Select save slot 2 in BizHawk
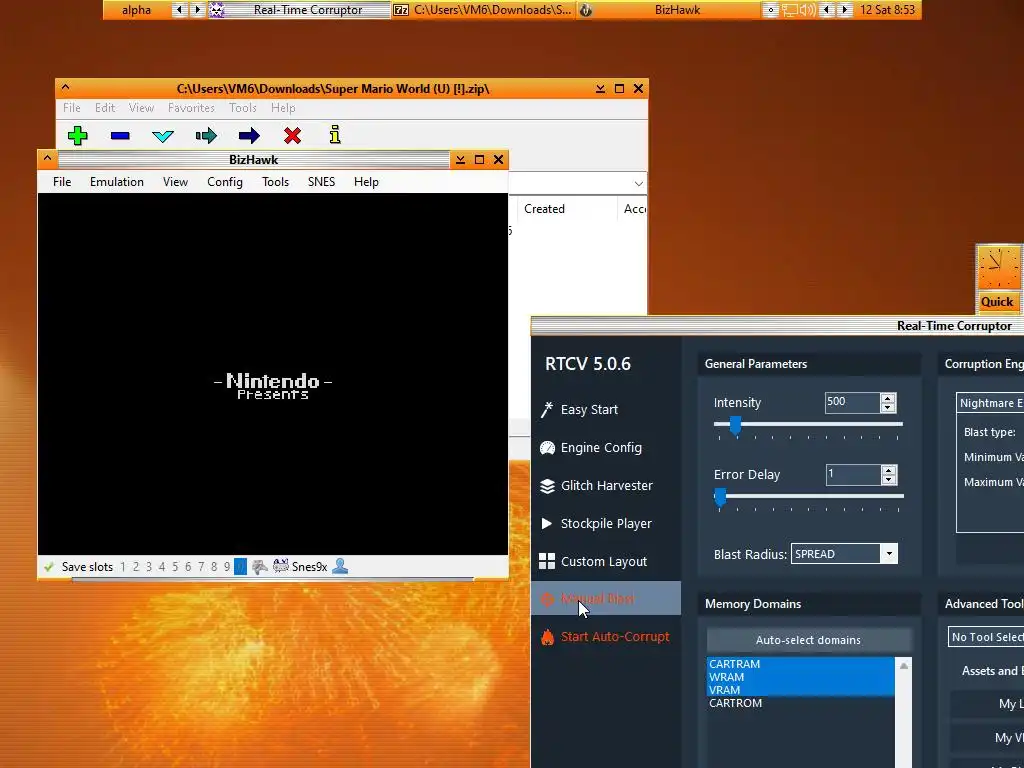Image resolution: width=1024 pixels, height=768 pixels. pos(136,567)
